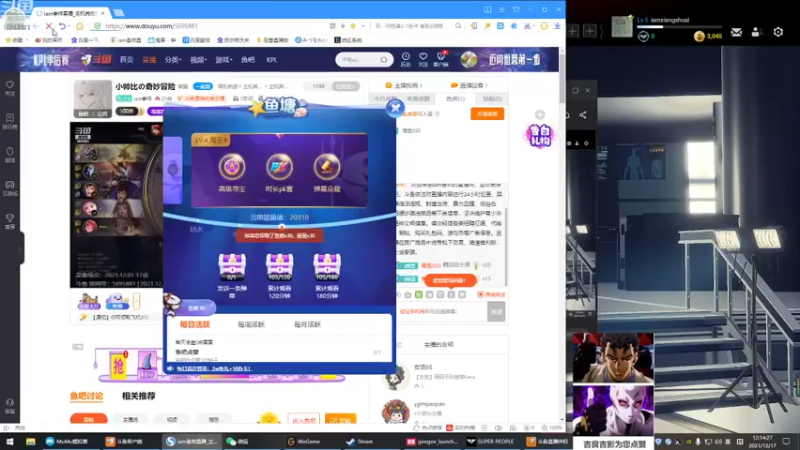Image resolution: width=800 pixels, height=450 pixels.
Task: Open Windows Start button
Action: [x=10, y=441]
